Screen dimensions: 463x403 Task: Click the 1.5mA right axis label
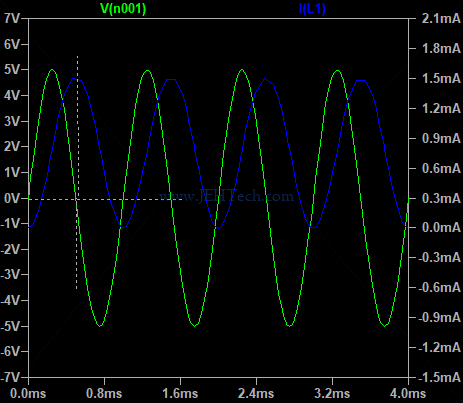coord(441,78)
